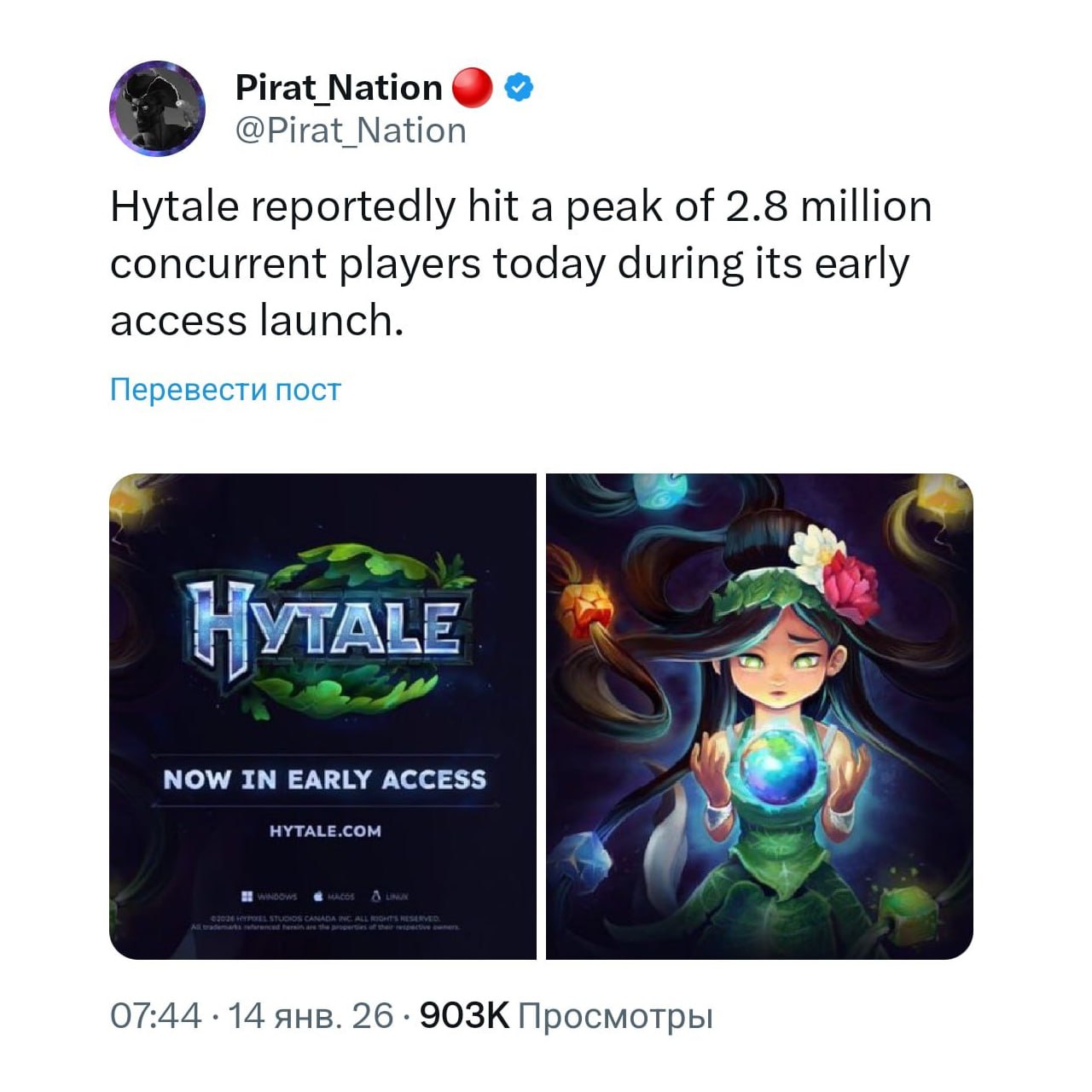Click the "Просмотры" views label
The width and height of the screenshot is (1092, 1092).
pyautogui.click(x=615, y=1016)
